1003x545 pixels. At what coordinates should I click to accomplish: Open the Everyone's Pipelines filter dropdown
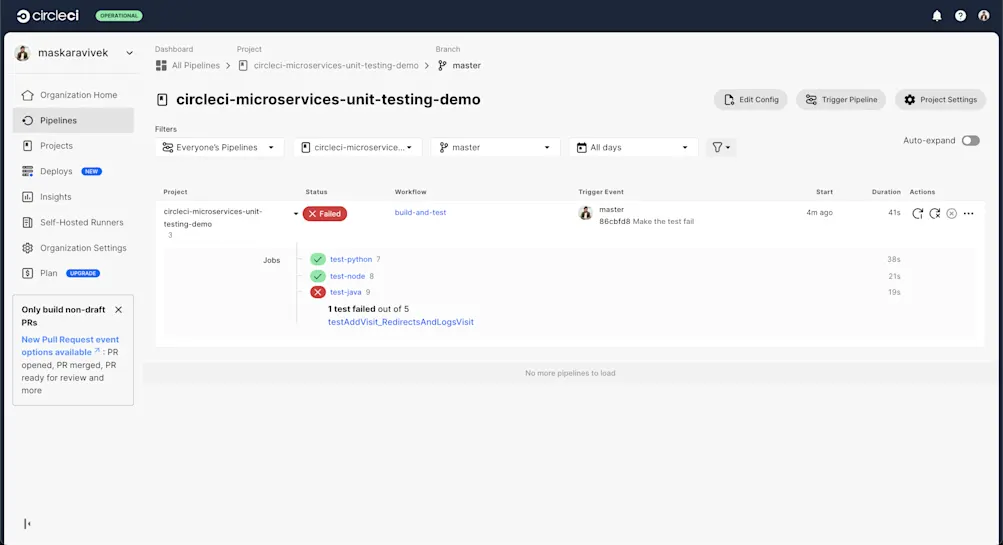click(x=219, y=147)
